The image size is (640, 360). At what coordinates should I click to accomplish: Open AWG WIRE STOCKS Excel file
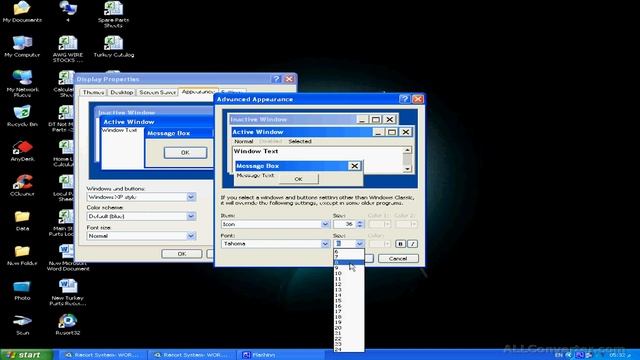tap(68, 49)
